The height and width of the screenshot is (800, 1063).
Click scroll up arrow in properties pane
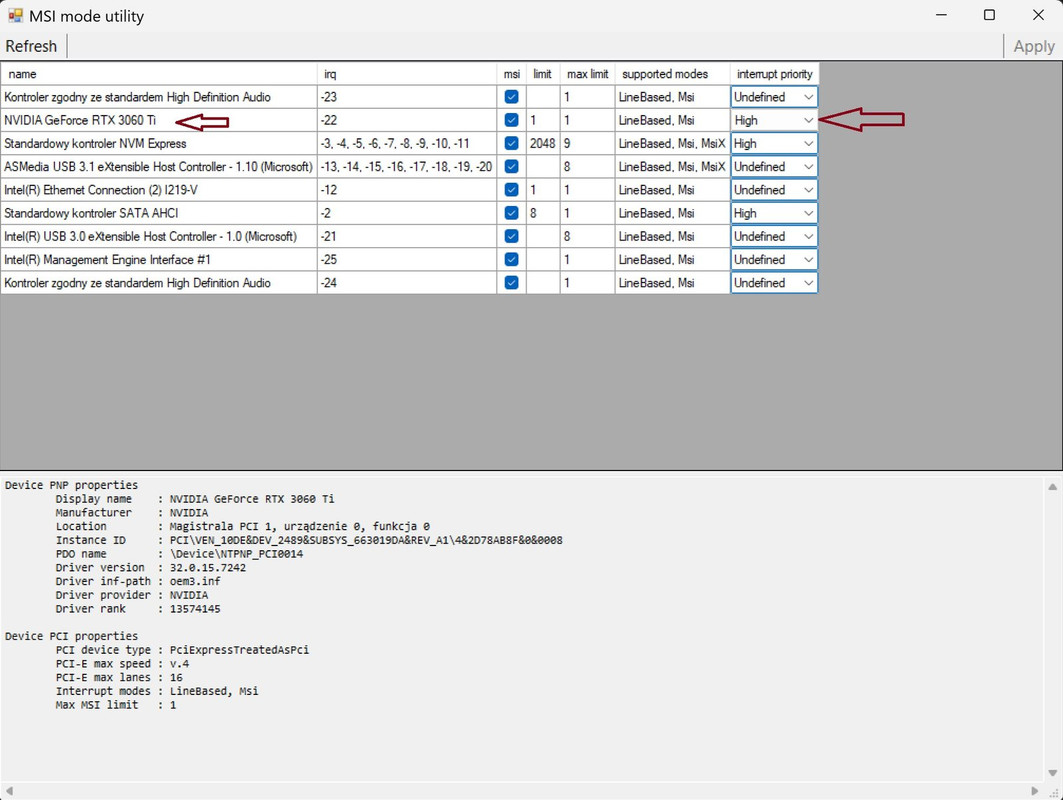[1052, 487]
